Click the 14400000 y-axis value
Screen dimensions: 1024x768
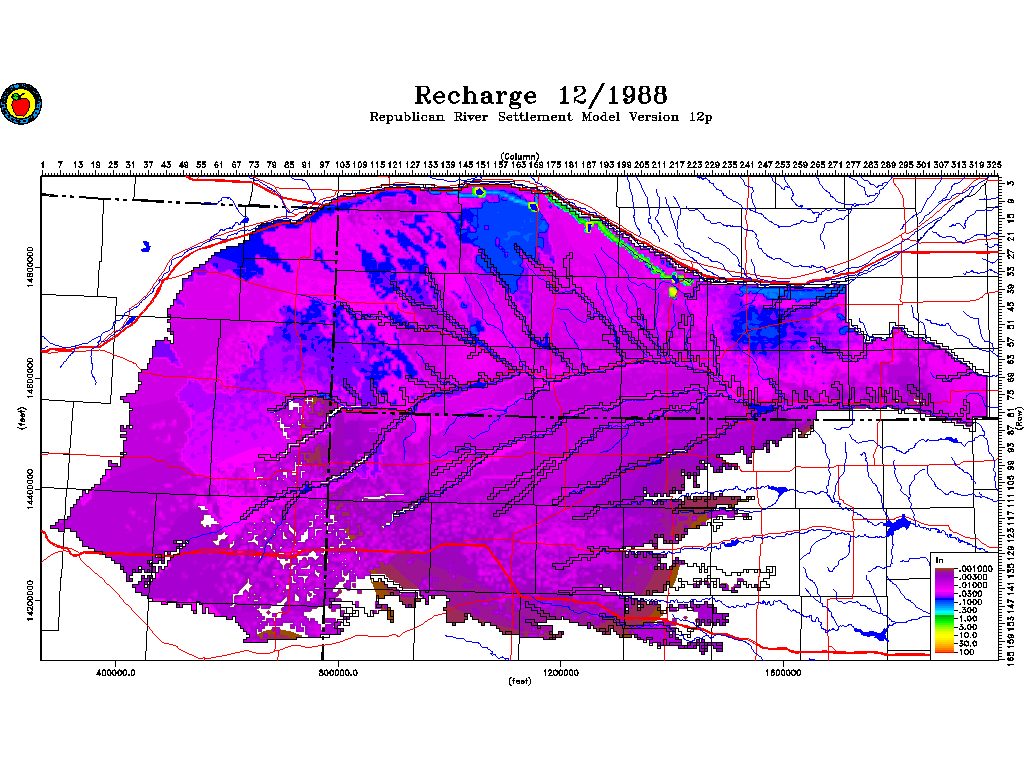point(30,490)
